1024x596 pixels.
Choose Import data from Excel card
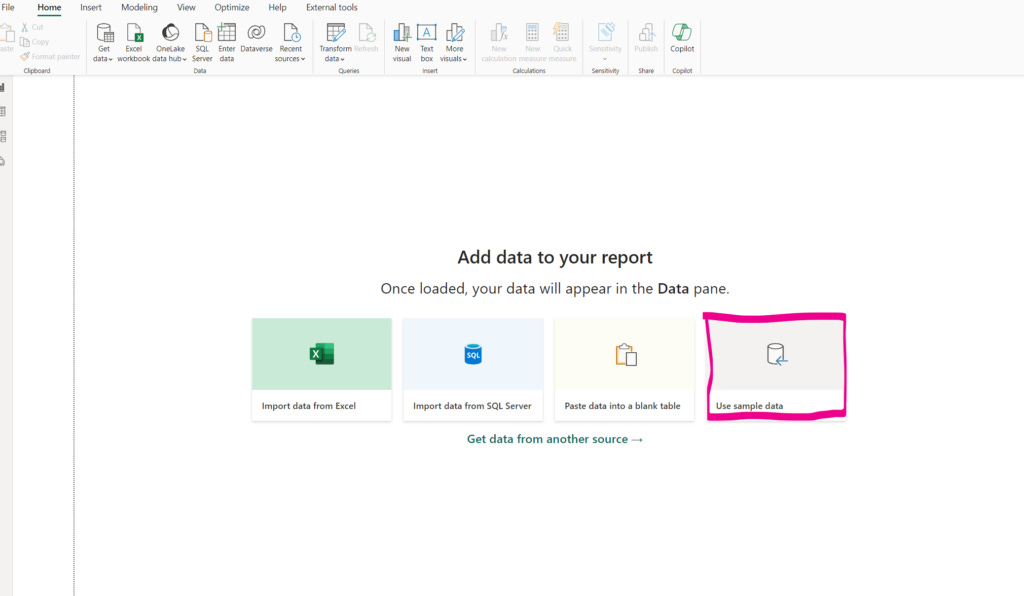(322, 369)
